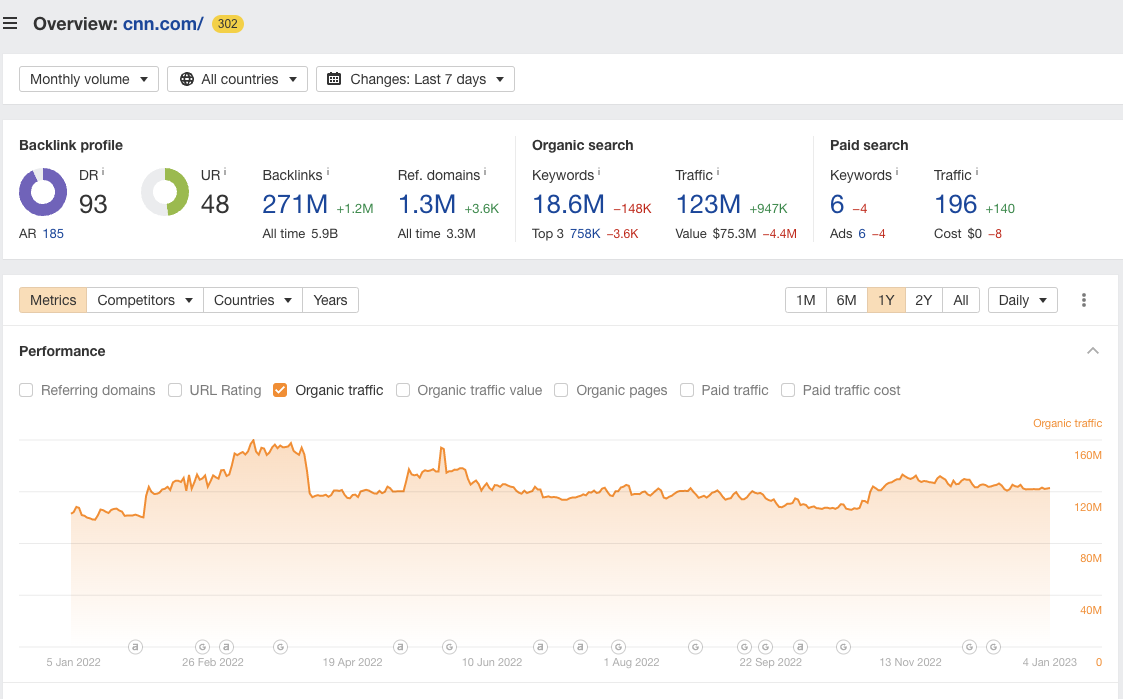Image resolution: width=1123 pixels, height=699 pixels.
Task: Click the DR donut chart icon
Action: (x=43, y=192)
